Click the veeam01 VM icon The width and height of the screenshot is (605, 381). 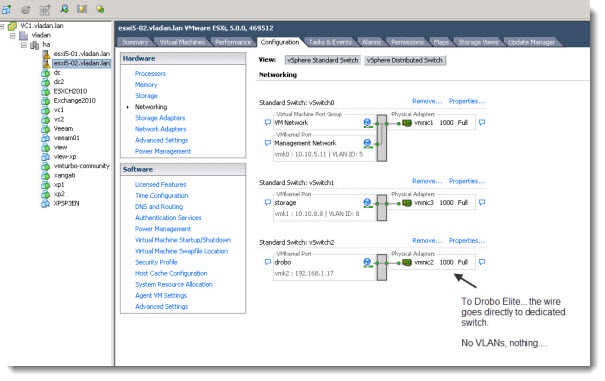(46, 138)
